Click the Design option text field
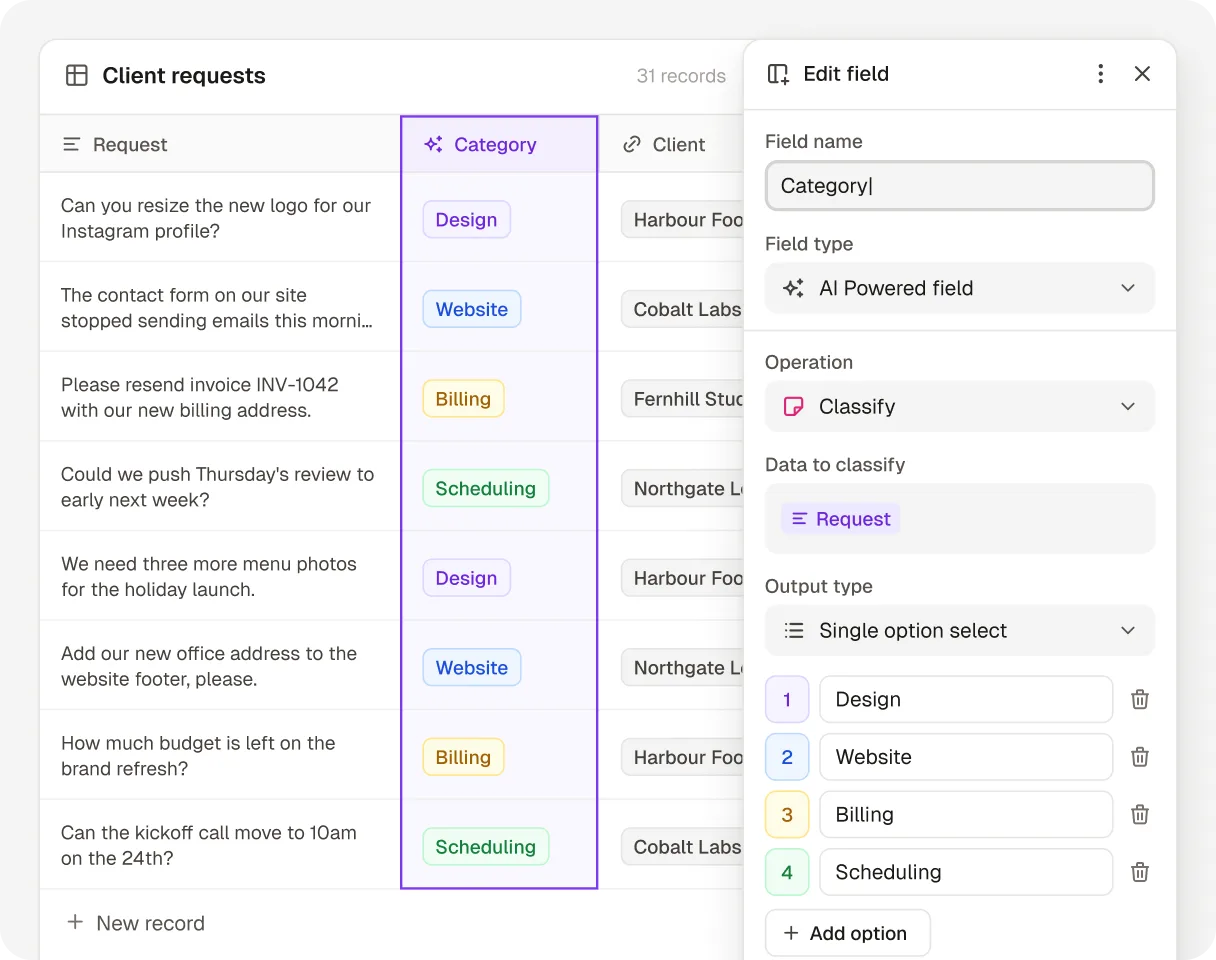The width and height of the screenshot is (1216, 960). click(966, 700)
